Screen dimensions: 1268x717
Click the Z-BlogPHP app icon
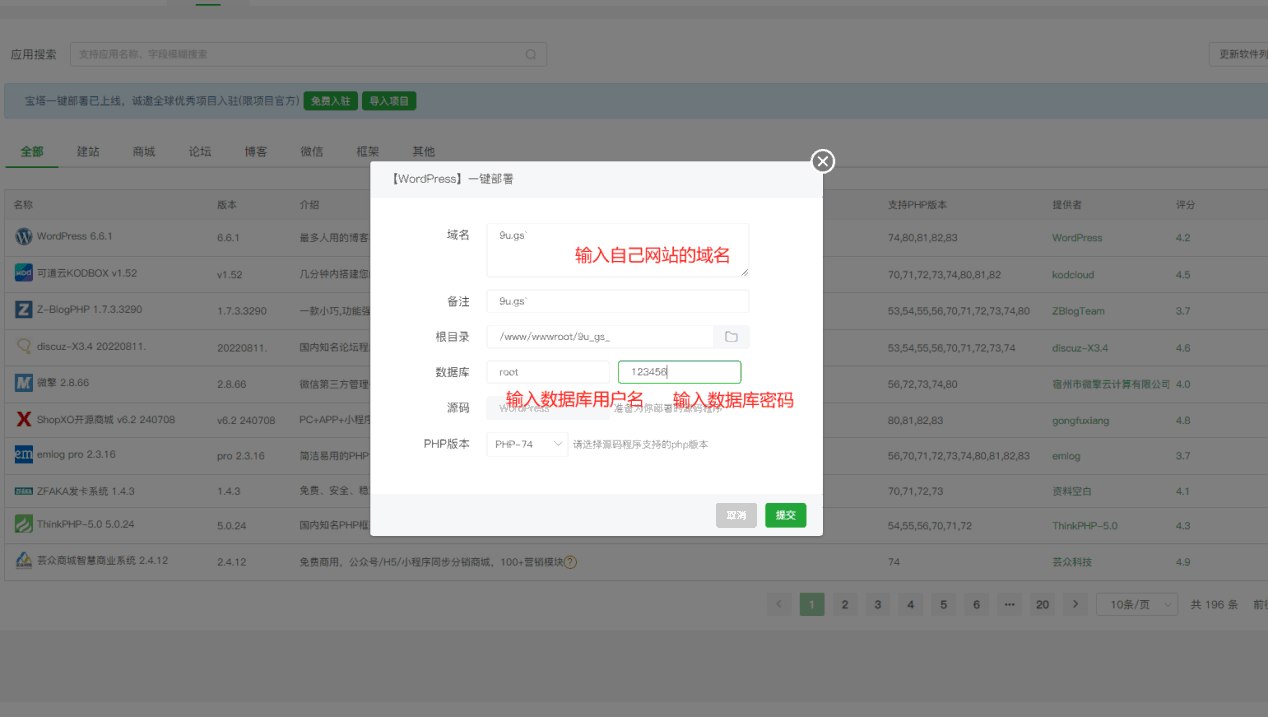pos(24,310)
